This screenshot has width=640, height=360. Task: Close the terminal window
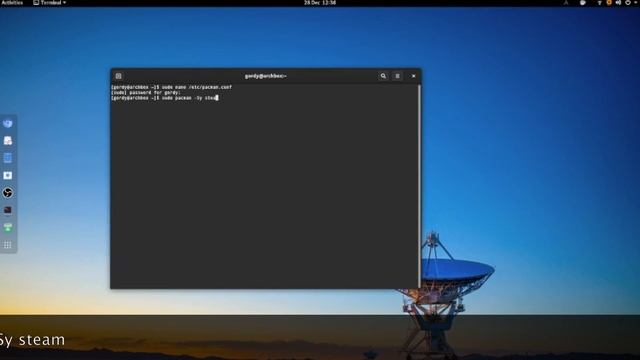[x=413, y=76]
